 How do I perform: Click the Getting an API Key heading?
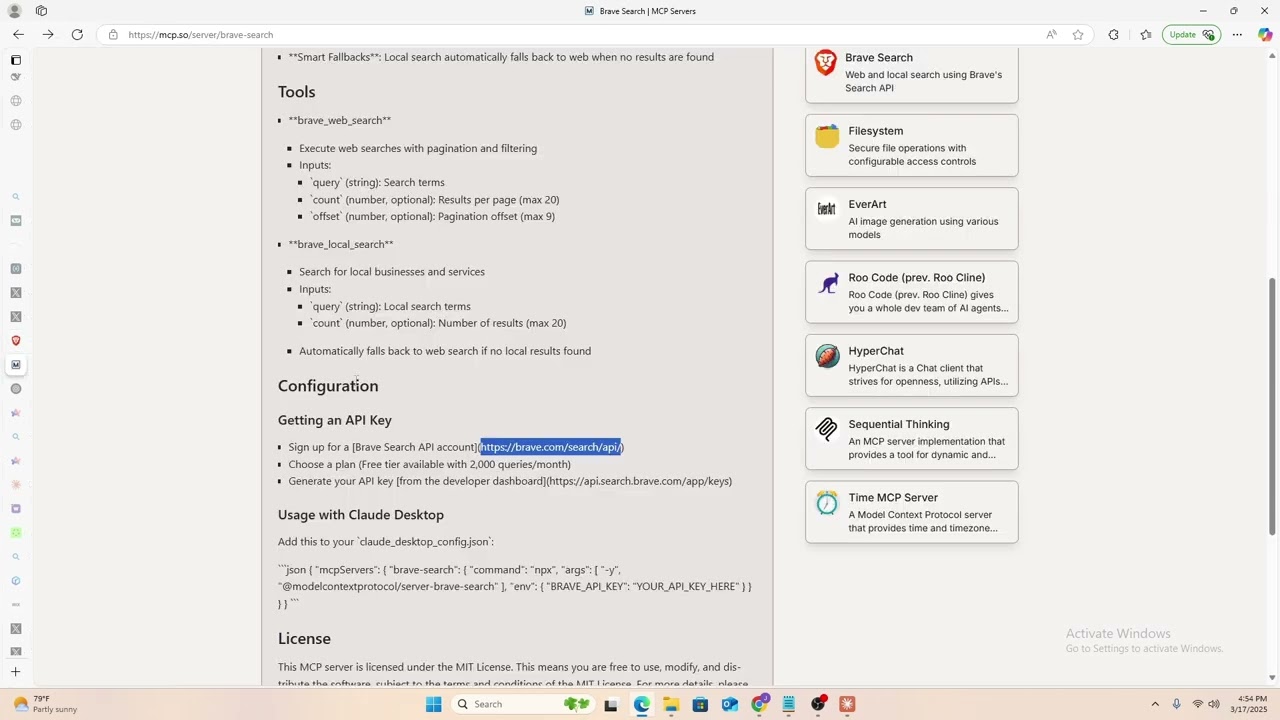pyautogui.click(x=335, y=420)
